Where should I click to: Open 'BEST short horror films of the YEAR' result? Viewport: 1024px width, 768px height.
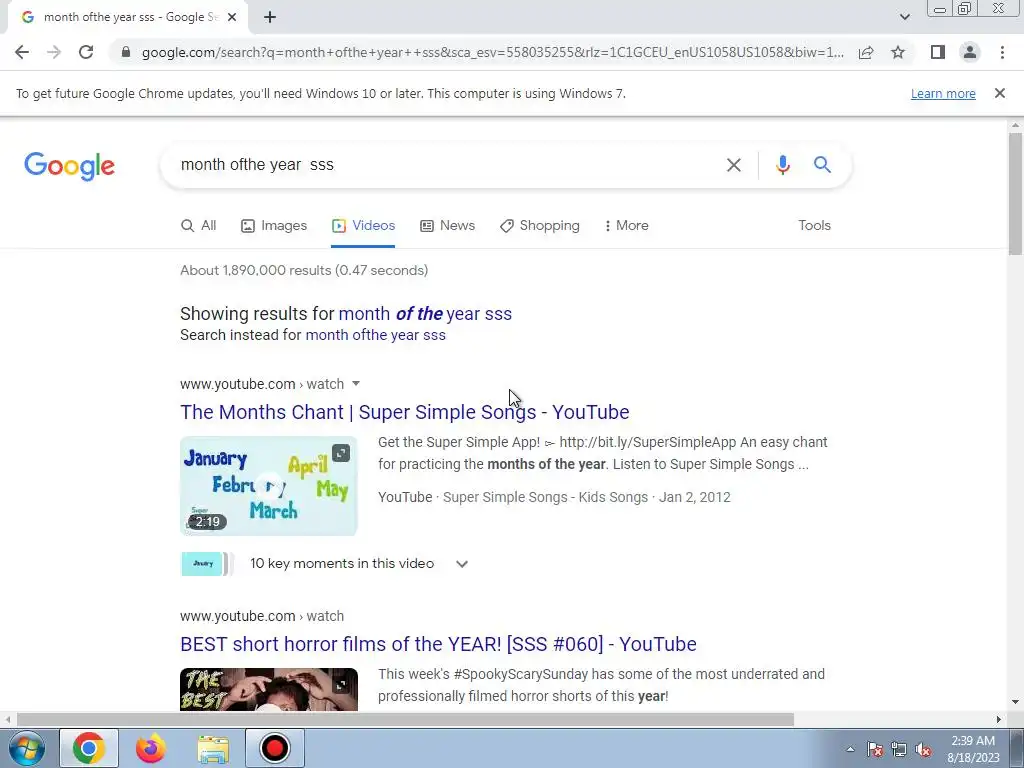[x=438, y=644]
